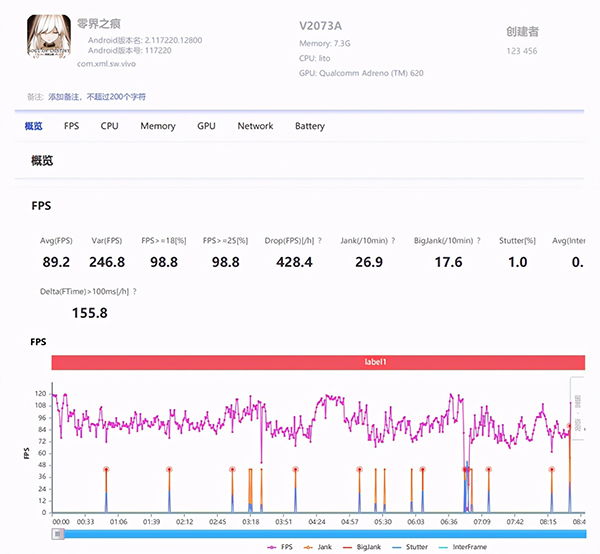Click the left handle of chart range slider
The height and width of the screenshot is (554, 600).
60,534
